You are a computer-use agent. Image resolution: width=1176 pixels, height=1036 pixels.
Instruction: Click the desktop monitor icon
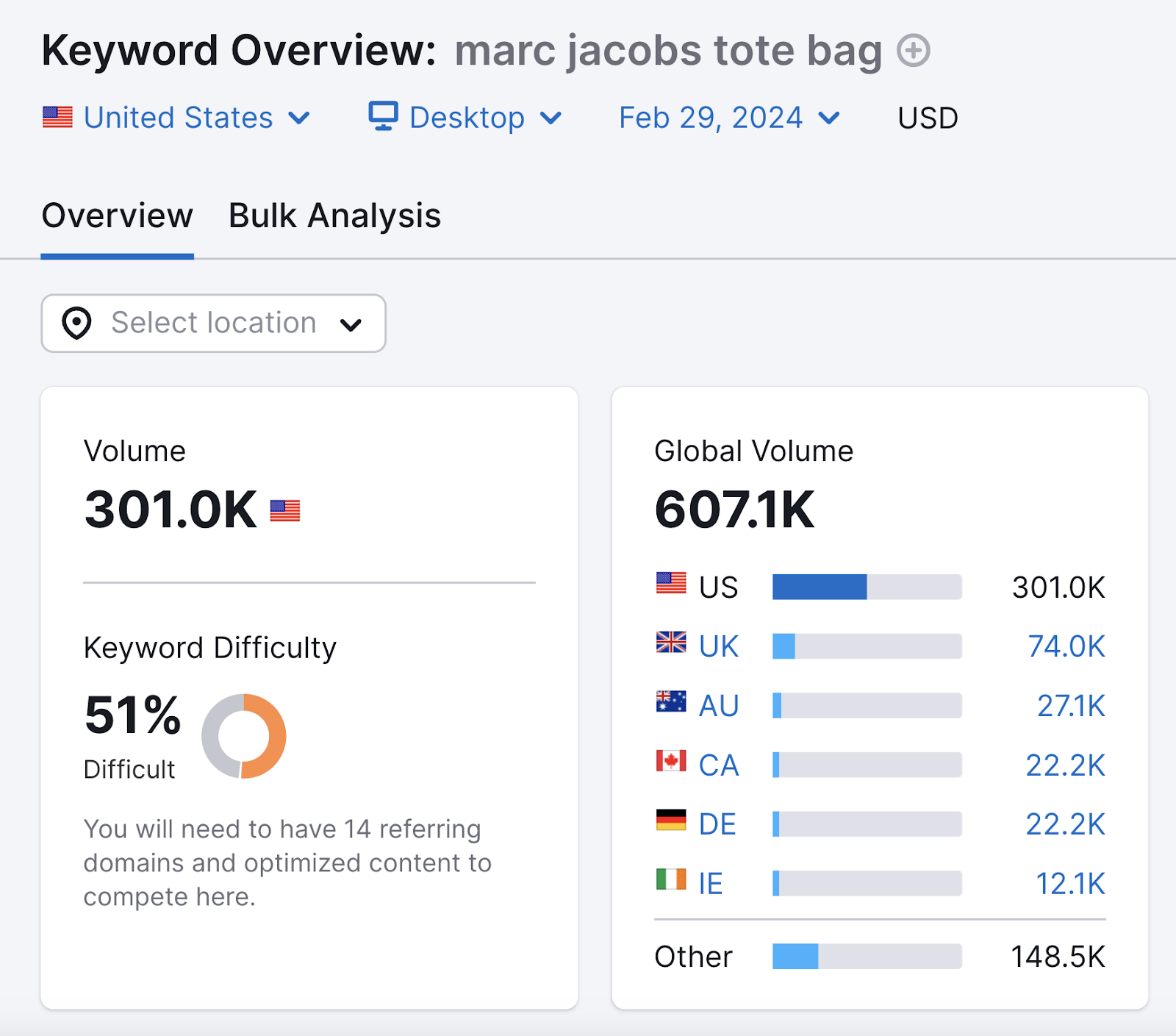(x=383, y=116)
